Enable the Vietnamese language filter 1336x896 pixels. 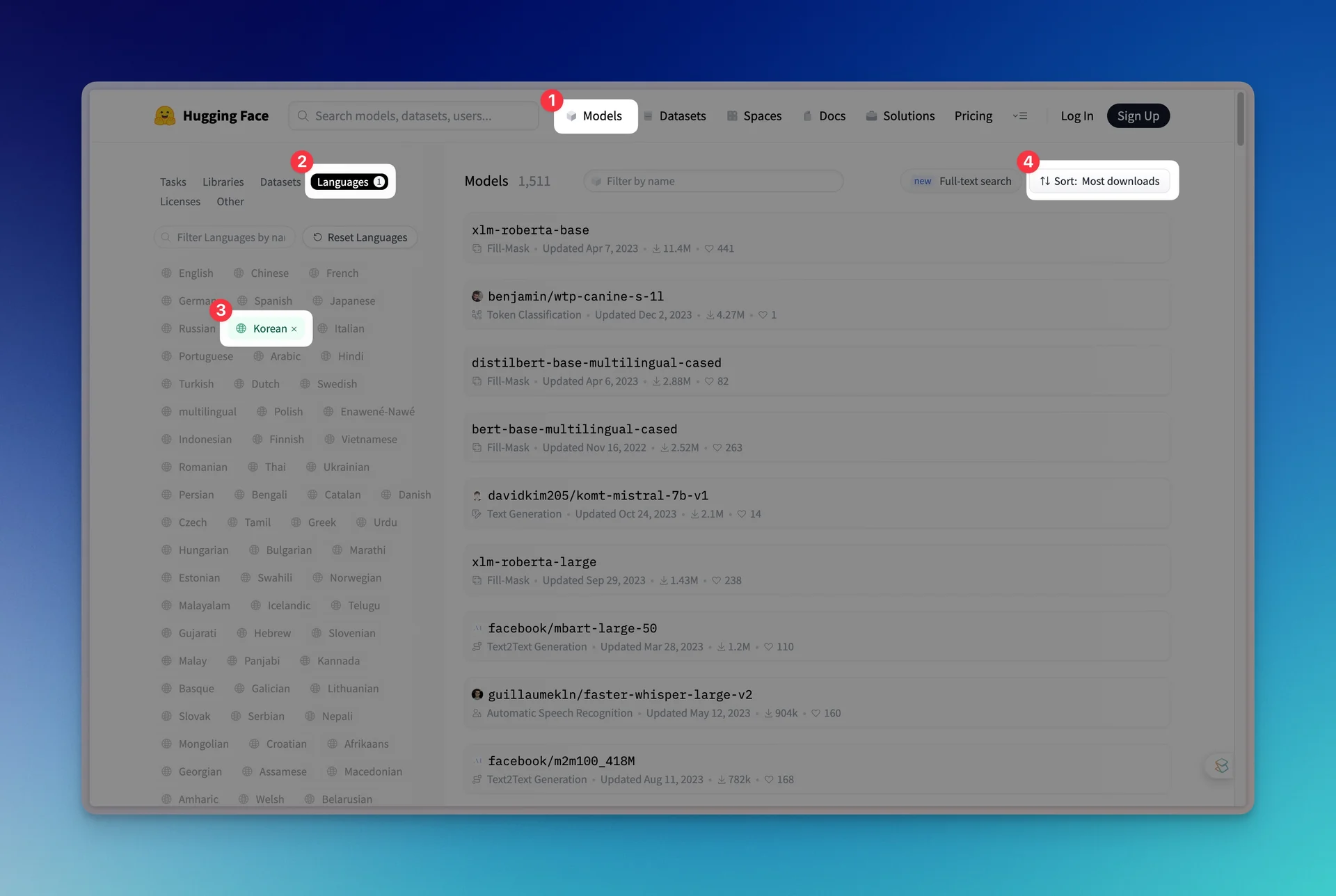click(x=360, y=440)
